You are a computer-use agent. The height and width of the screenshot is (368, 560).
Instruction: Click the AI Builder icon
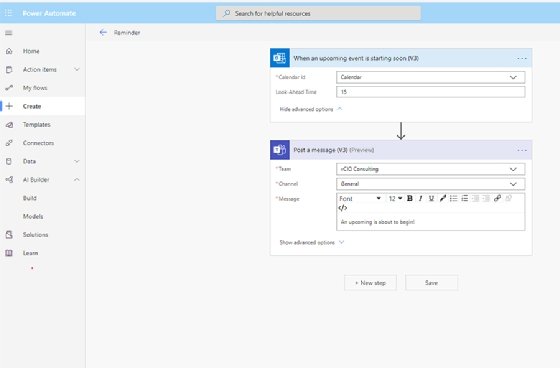(9, 180)
